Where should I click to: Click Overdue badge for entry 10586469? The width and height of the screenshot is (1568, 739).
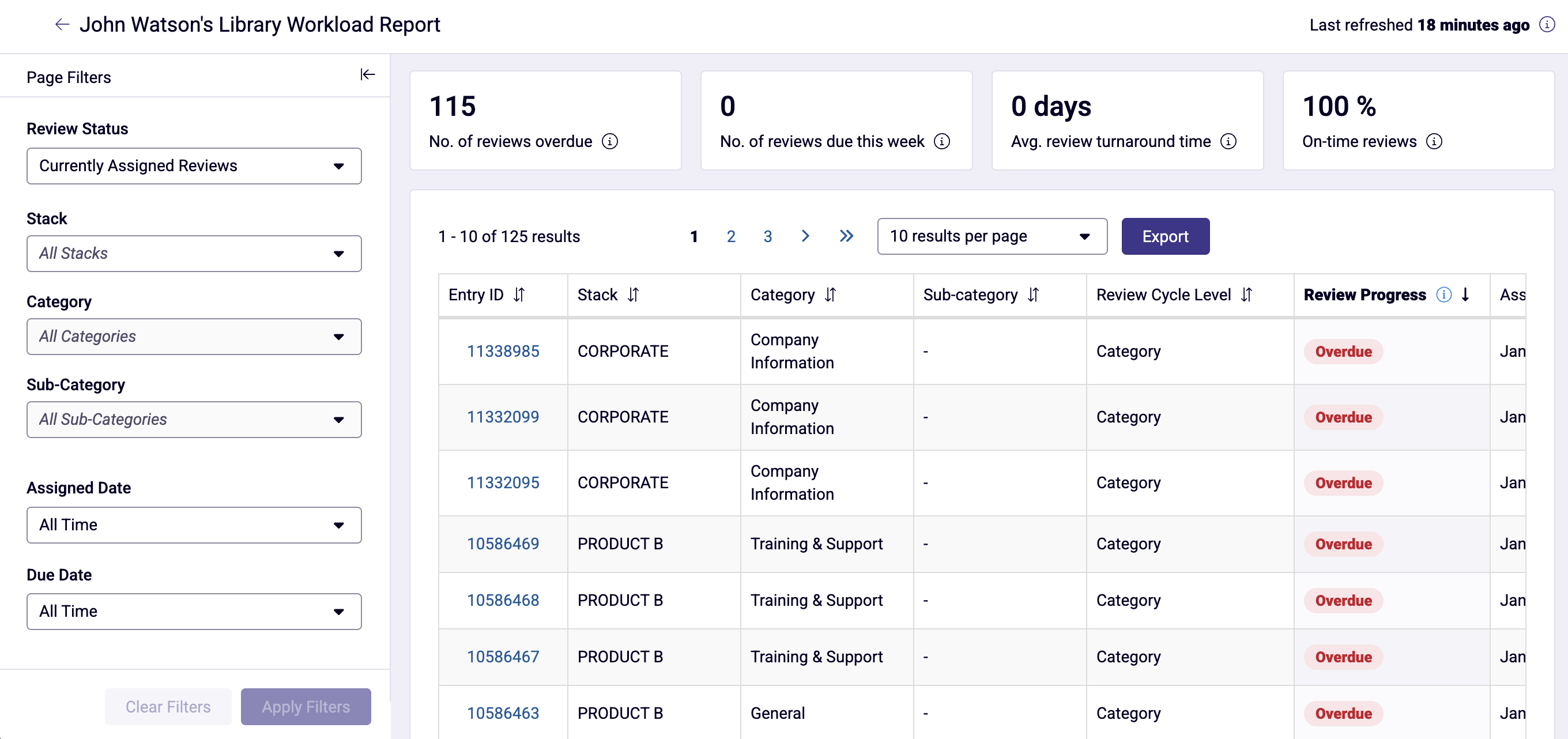[1343, 544]
